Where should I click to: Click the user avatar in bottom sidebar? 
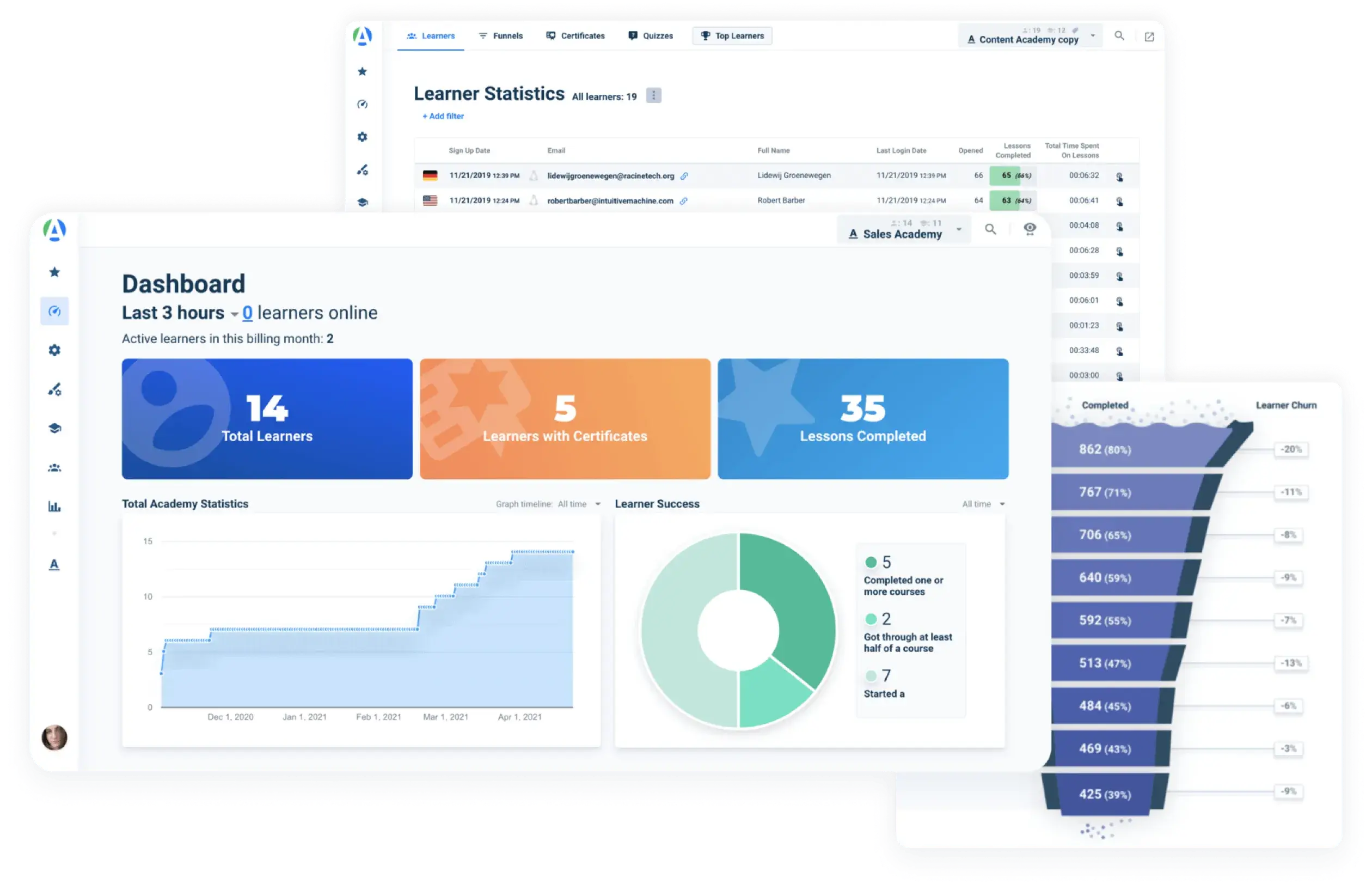click(x=55, y=737)
